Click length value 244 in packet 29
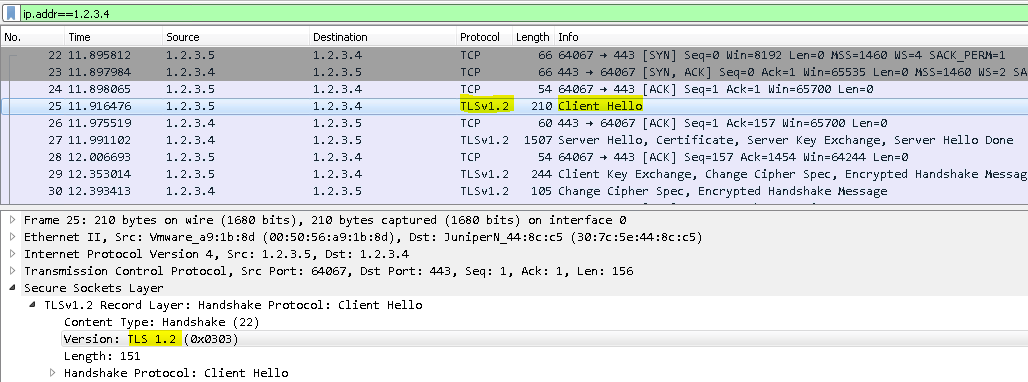Viewport: 1028px width, 382px height. pyautogui.click(x=543, y=174)
